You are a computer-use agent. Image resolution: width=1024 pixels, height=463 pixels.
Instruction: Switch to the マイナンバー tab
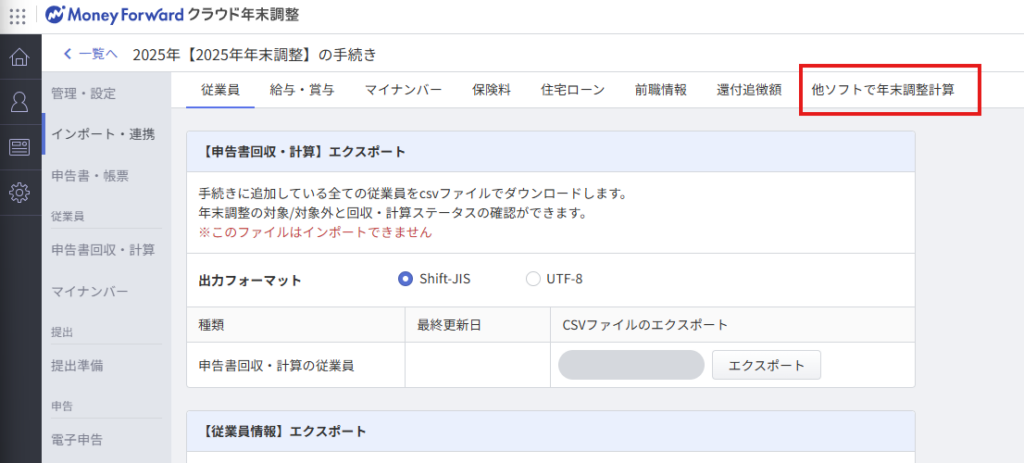tap(403, 90)
